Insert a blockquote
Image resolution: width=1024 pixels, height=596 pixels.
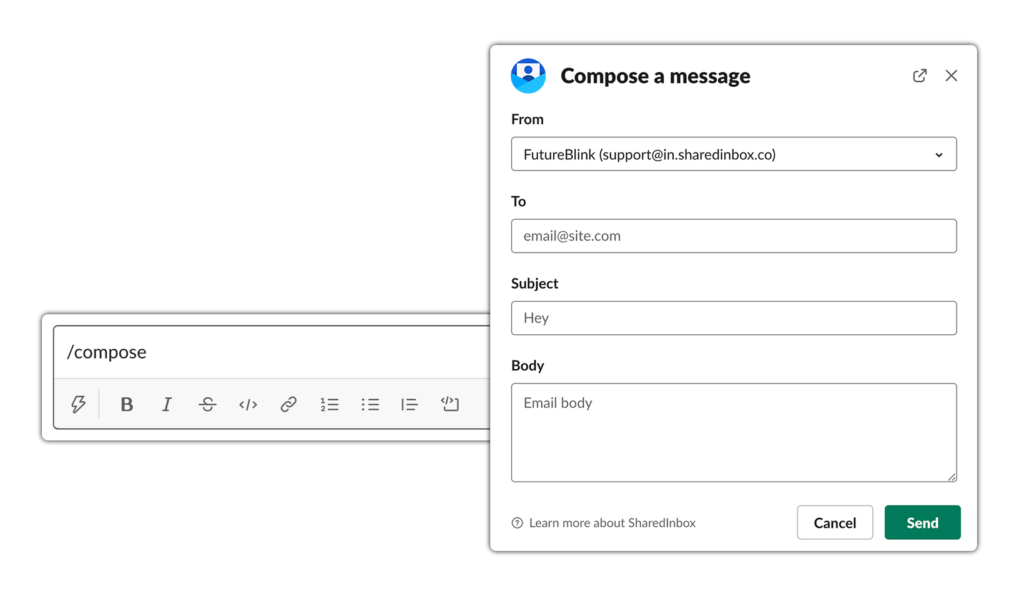click(409, 404)
